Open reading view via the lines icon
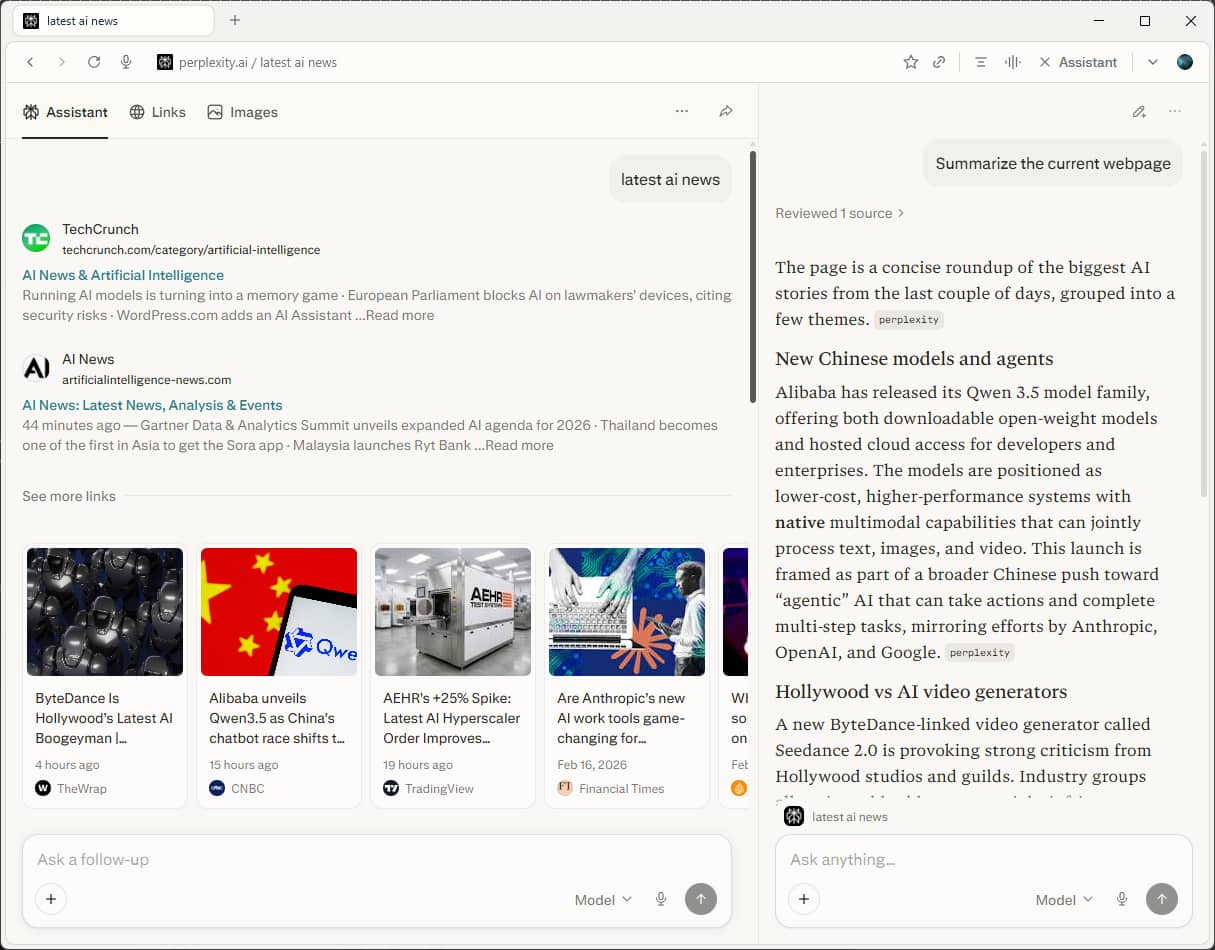 pos(980,61)
